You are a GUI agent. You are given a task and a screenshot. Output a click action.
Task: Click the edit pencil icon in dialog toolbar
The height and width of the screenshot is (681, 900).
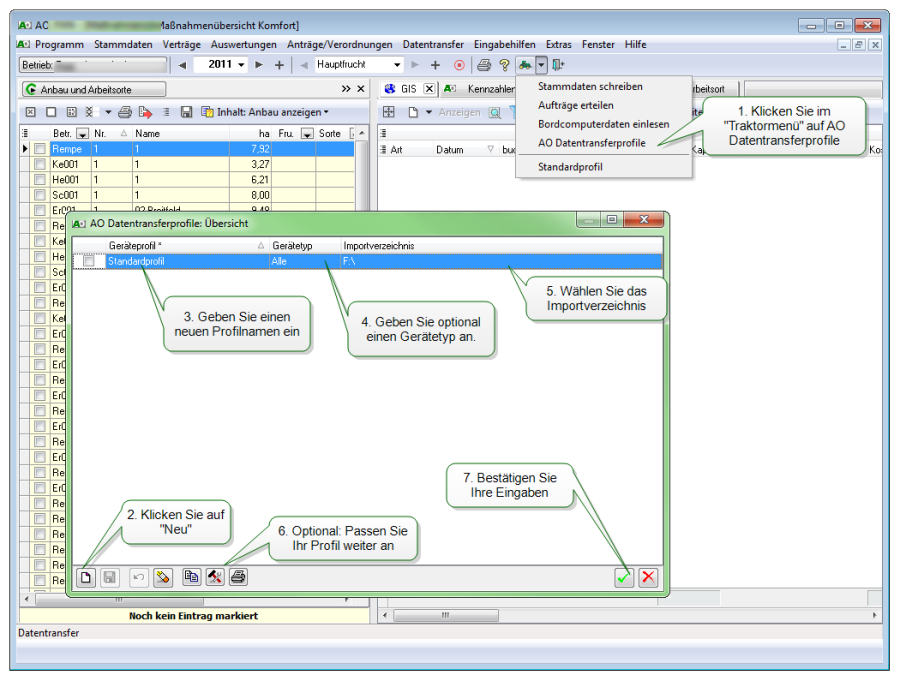[163, 577]
